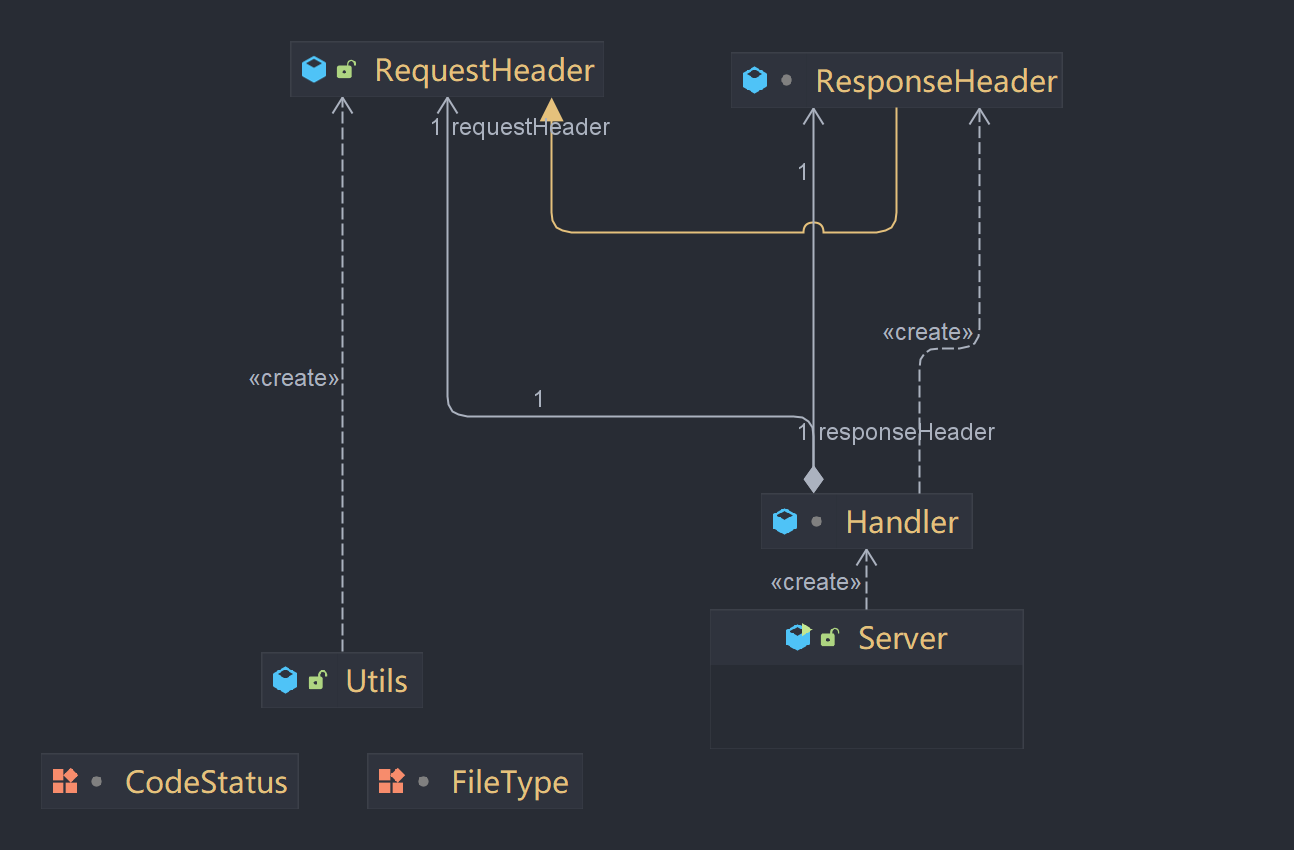Click the composition diamond above Handler
Image resolution: width=1294 pixels, height=850 pixels.
814,479
